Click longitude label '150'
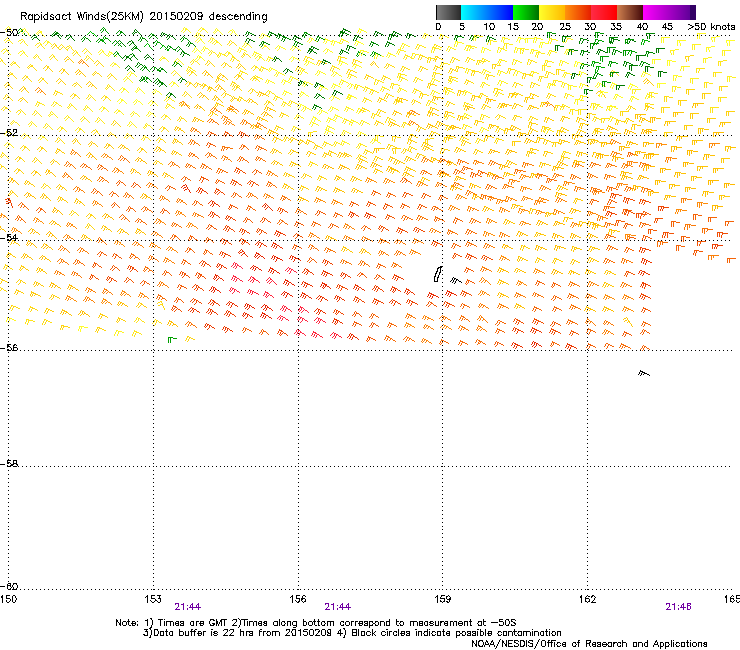The image size is (740, 650). (x=8, y=599)
